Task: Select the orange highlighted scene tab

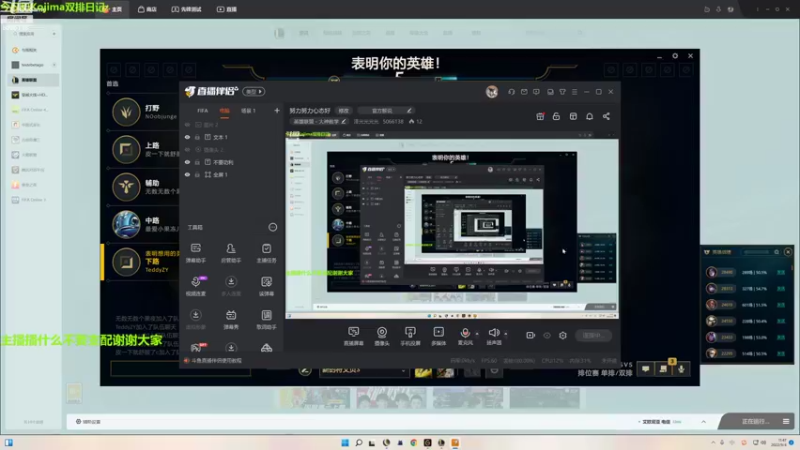Action: click(224, 111)
